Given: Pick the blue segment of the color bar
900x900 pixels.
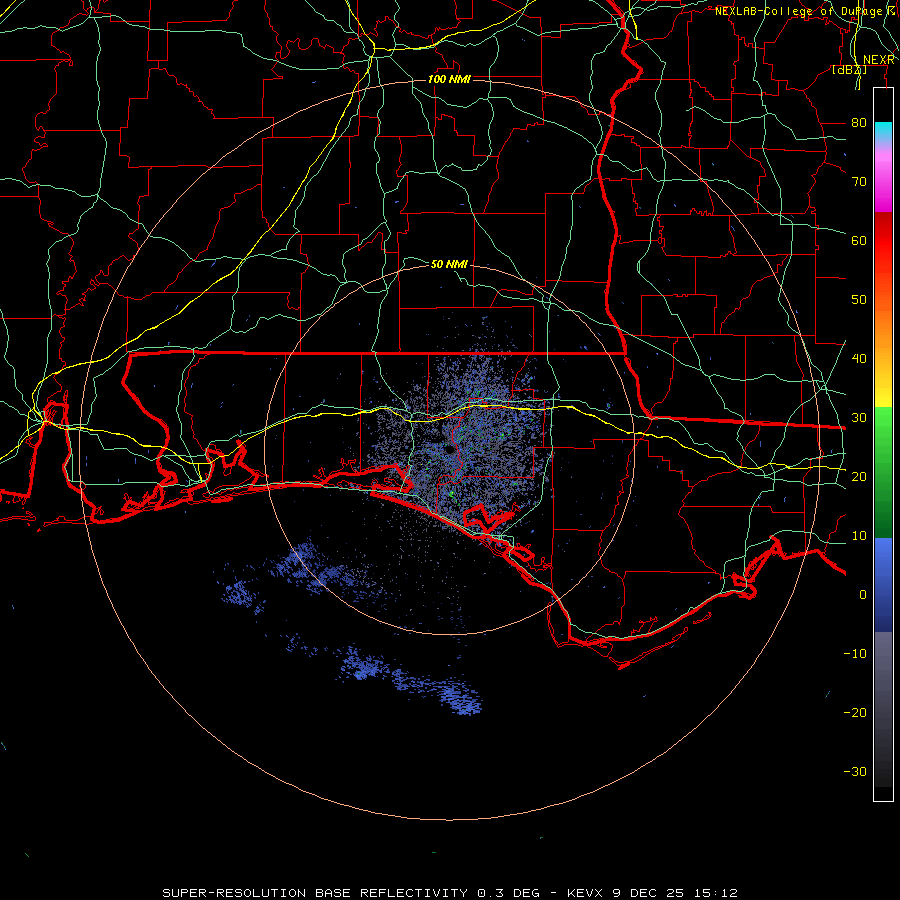Looking at the screenshot, I should [x=883, y=584].
